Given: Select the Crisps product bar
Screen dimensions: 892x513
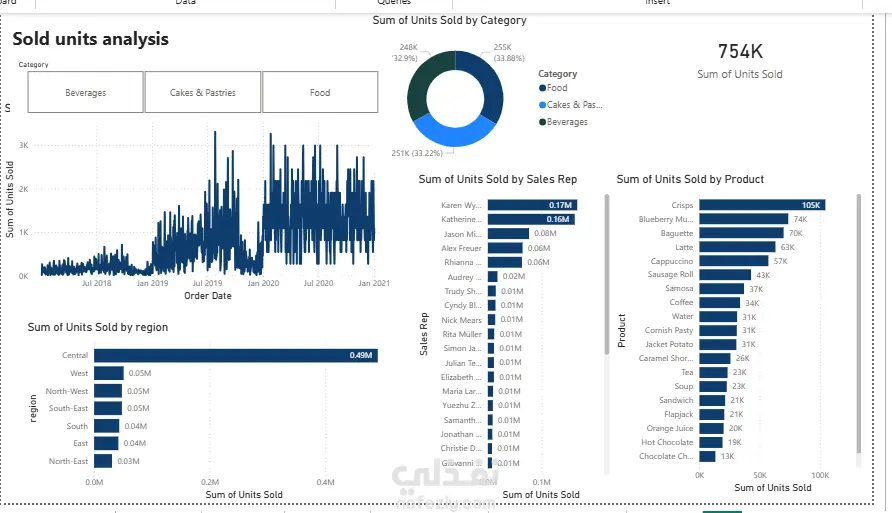Looking at the screenshot, I should (x=762, y=205).
